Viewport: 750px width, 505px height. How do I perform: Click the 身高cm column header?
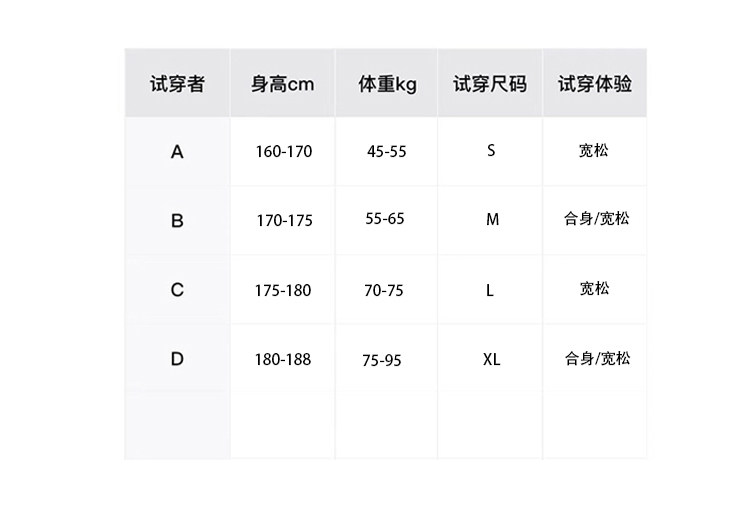pyautogui.click(x=282, y=84)
